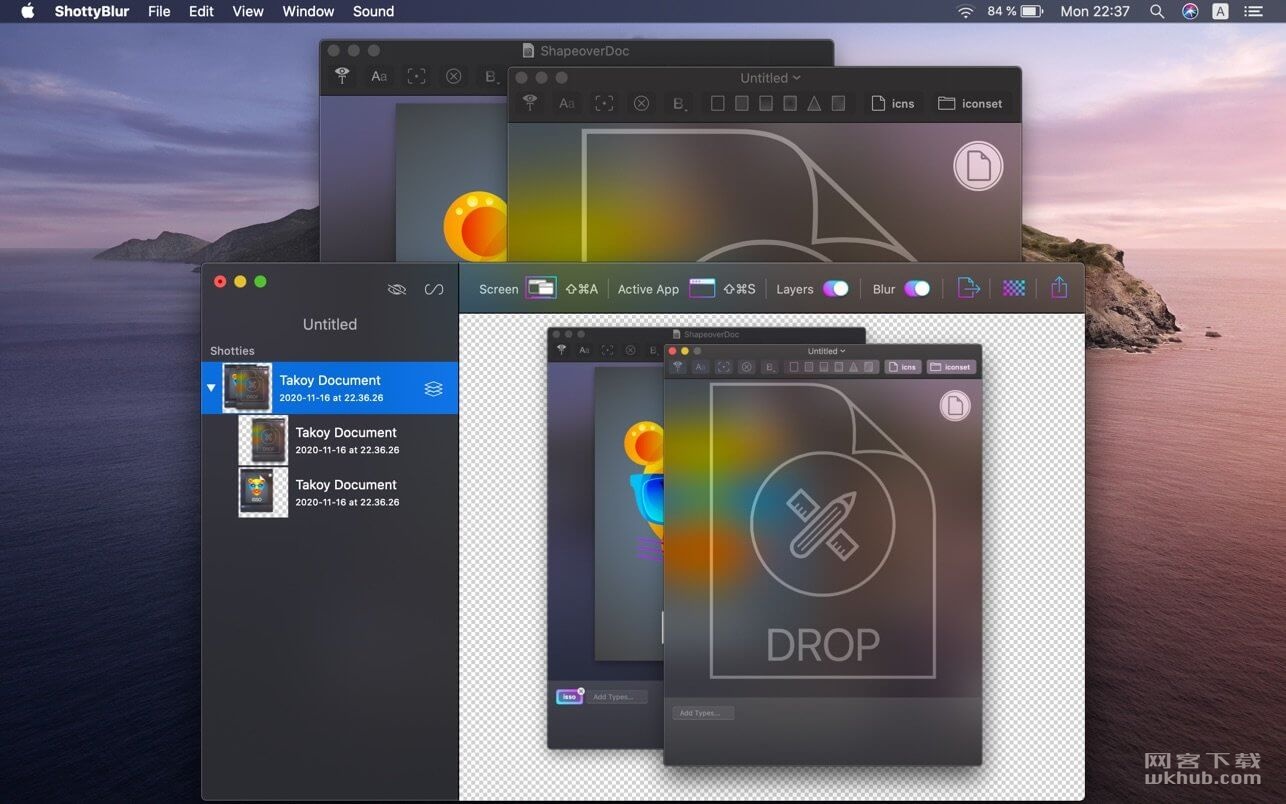Click the Wi-Fi status icon in menu bar
This screenshot has height=804, width=1286.
coord(965,11)
